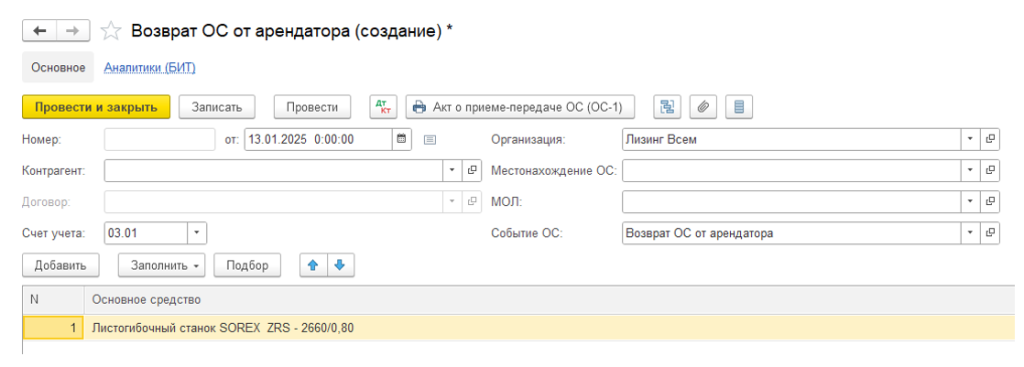
Task: Click the Провести button
Action: (312, 107)
